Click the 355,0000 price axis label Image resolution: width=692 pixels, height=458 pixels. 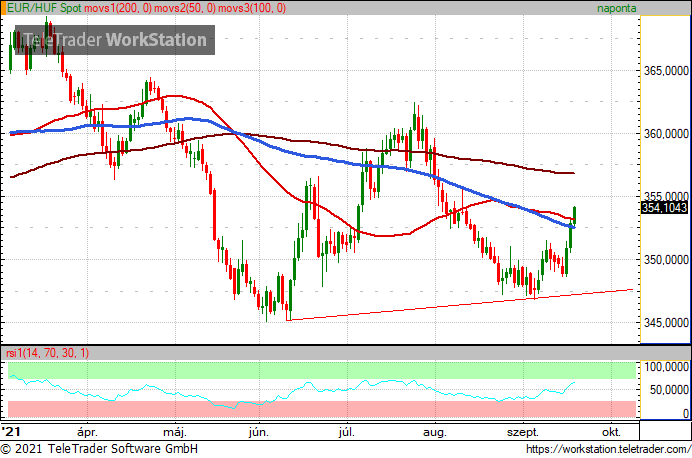click(666, 195)
